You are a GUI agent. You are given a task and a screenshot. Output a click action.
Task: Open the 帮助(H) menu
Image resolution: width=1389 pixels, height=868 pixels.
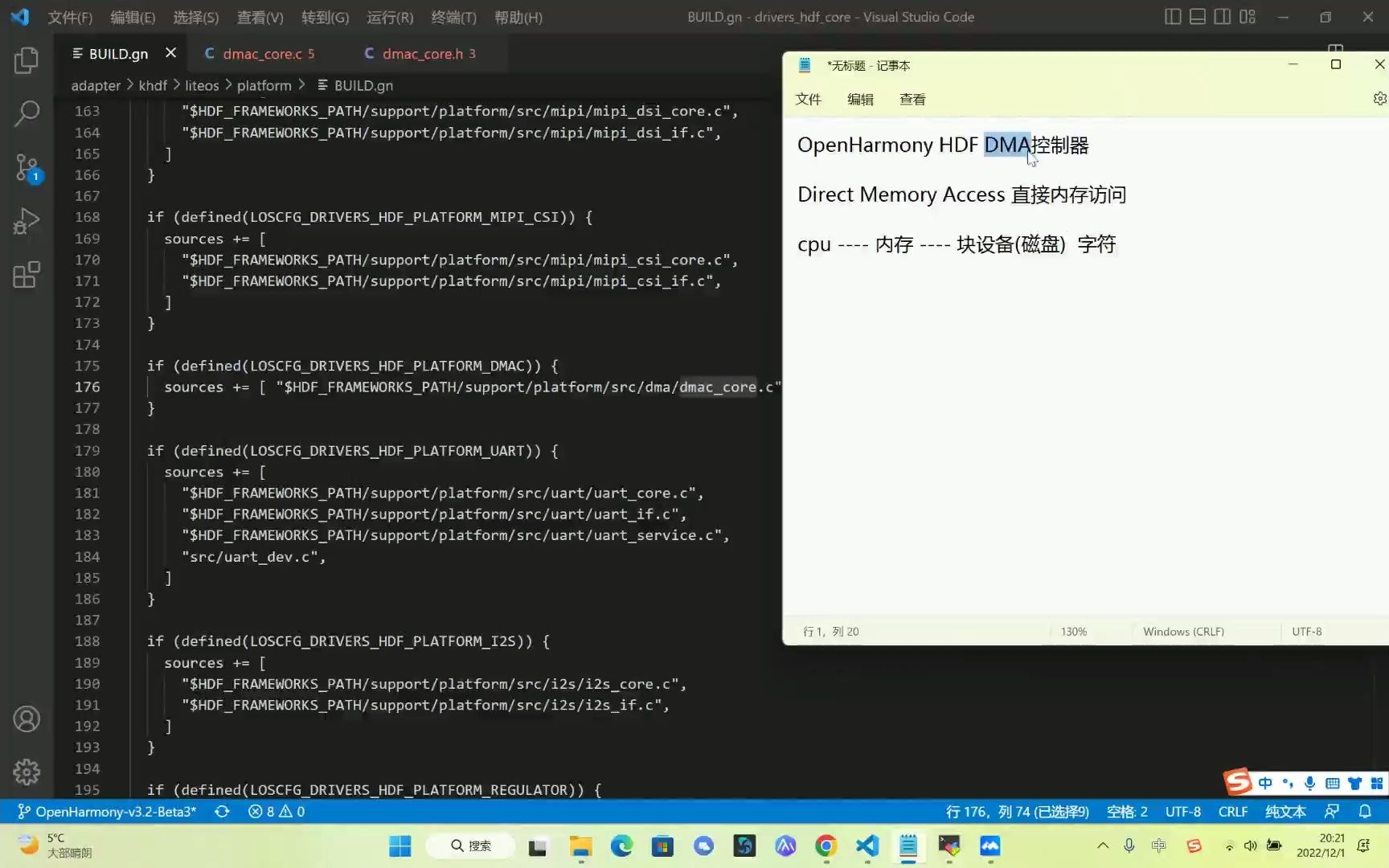tap(518, 17)
